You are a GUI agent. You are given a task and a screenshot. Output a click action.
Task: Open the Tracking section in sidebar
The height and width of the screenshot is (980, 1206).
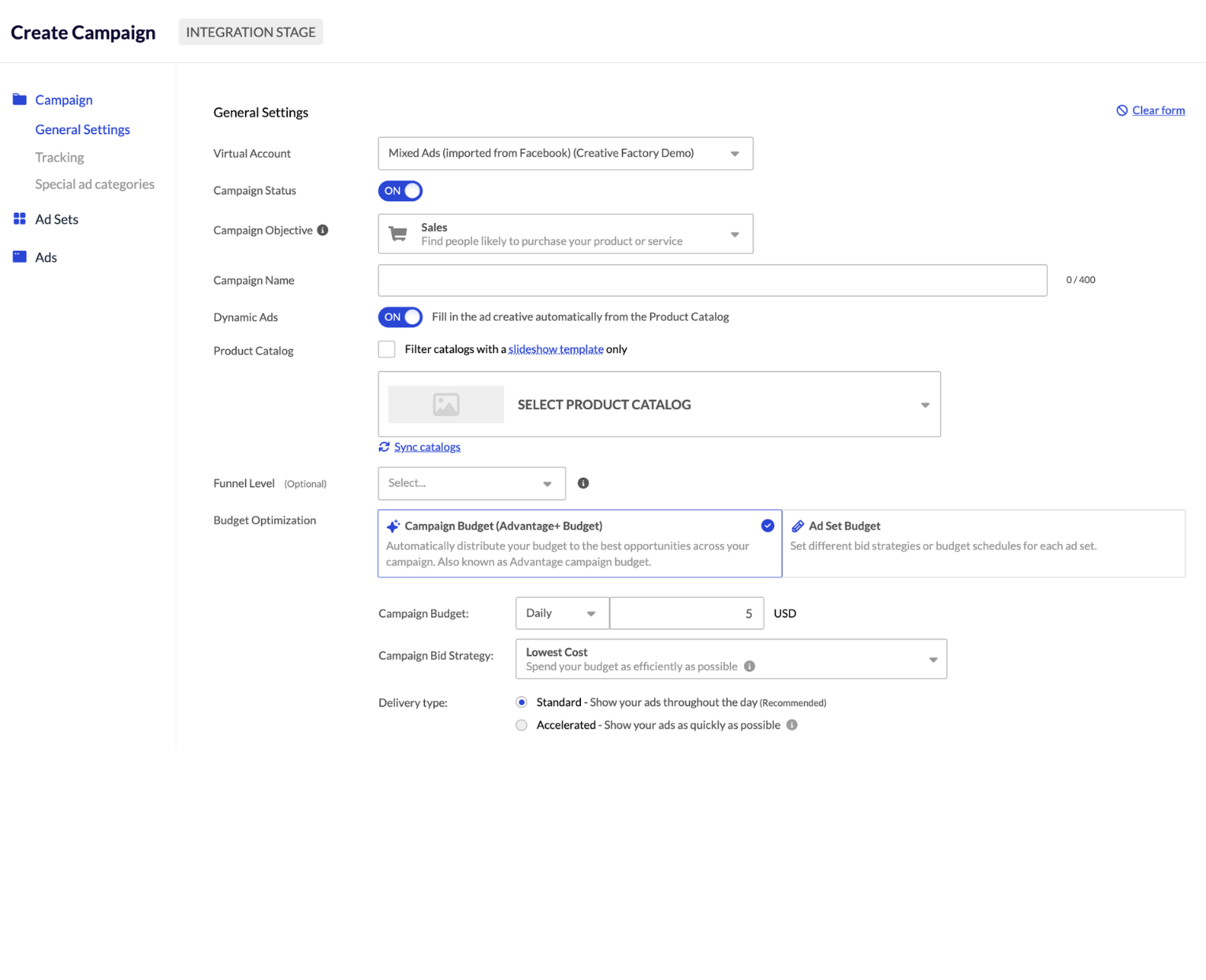click(x=60, y=157)
